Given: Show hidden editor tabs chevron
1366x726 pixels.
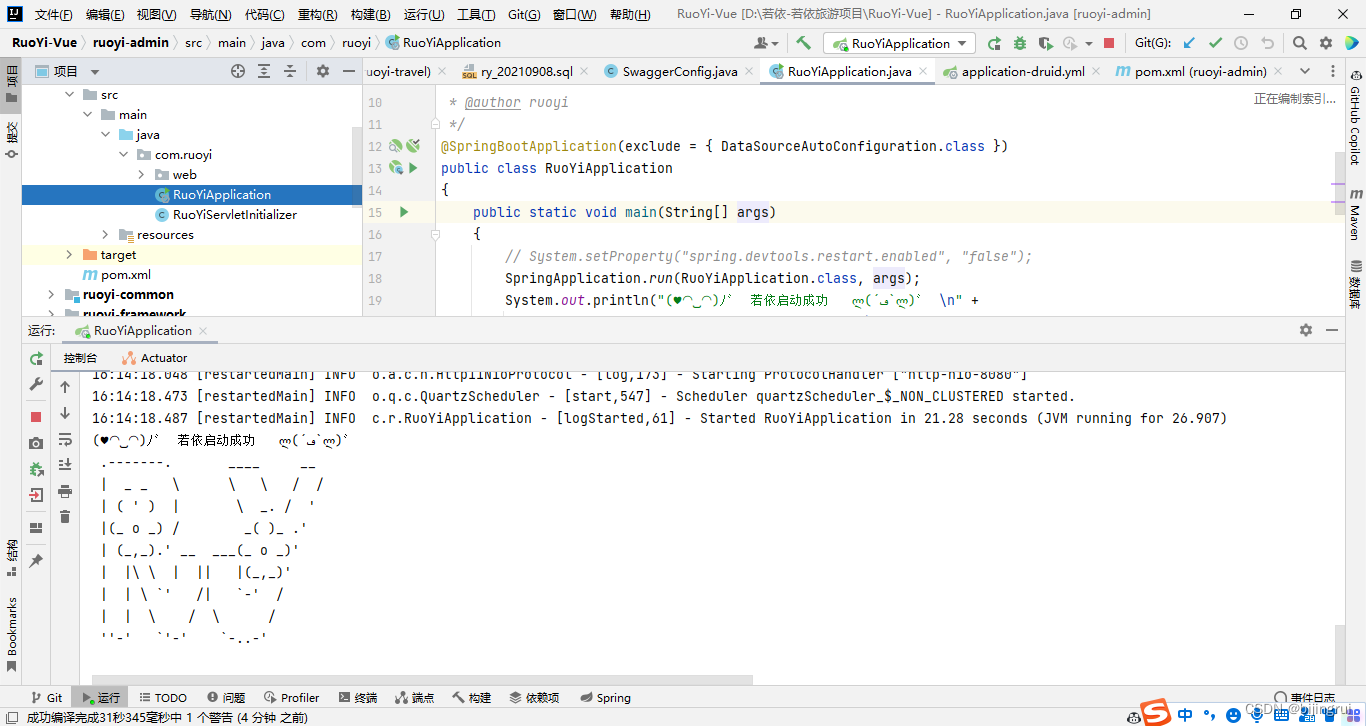Looking at the screenshot, I should click(x=1304, y=71).
